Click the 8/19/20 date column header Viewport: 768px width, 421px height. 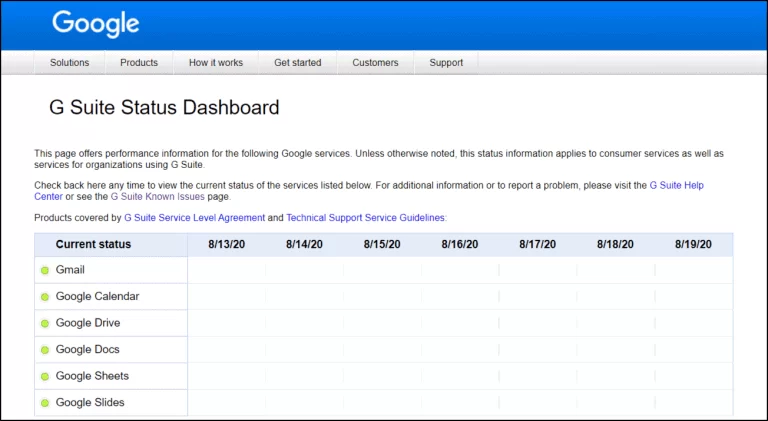694,244
